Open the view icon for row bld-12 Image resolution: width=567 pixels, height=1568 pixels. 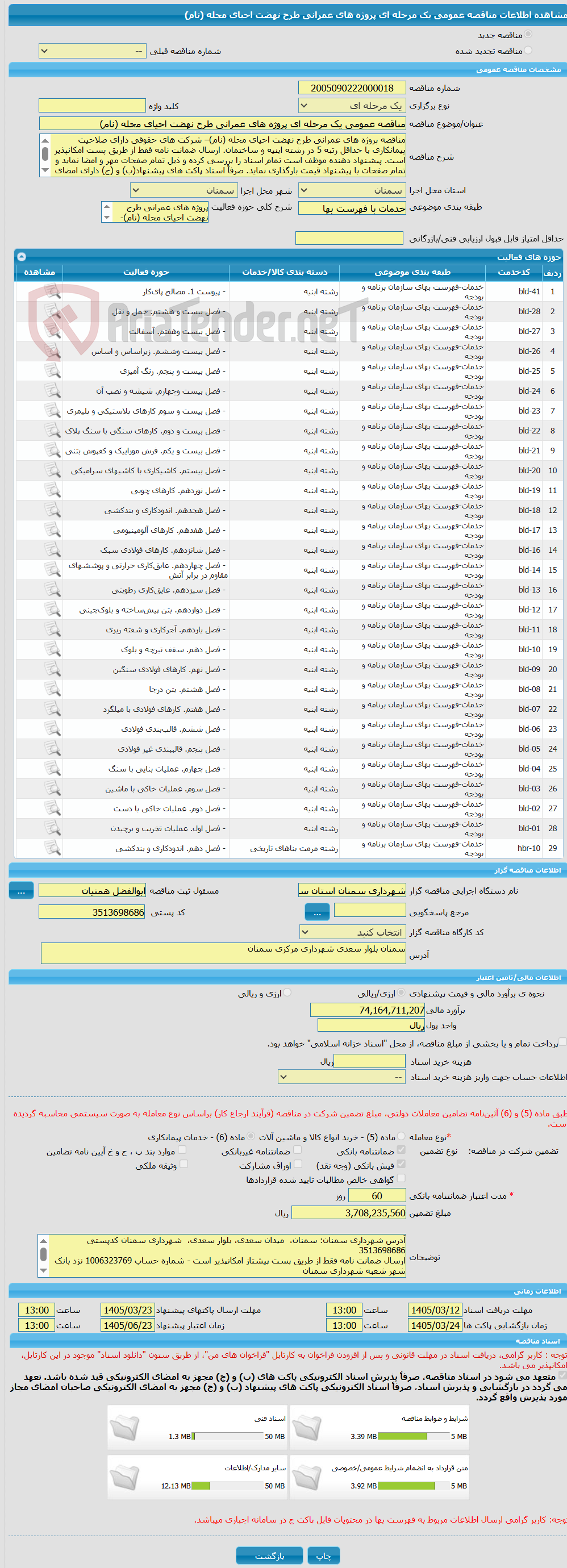tap(53, 609)
